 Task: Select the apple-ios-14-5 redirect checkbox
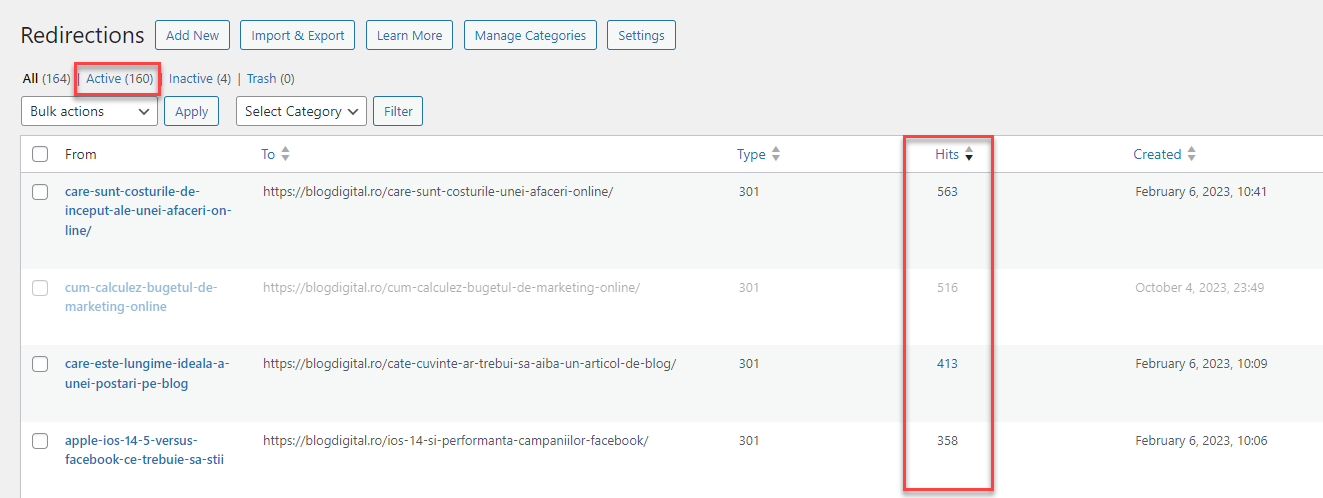click(40, 441)
